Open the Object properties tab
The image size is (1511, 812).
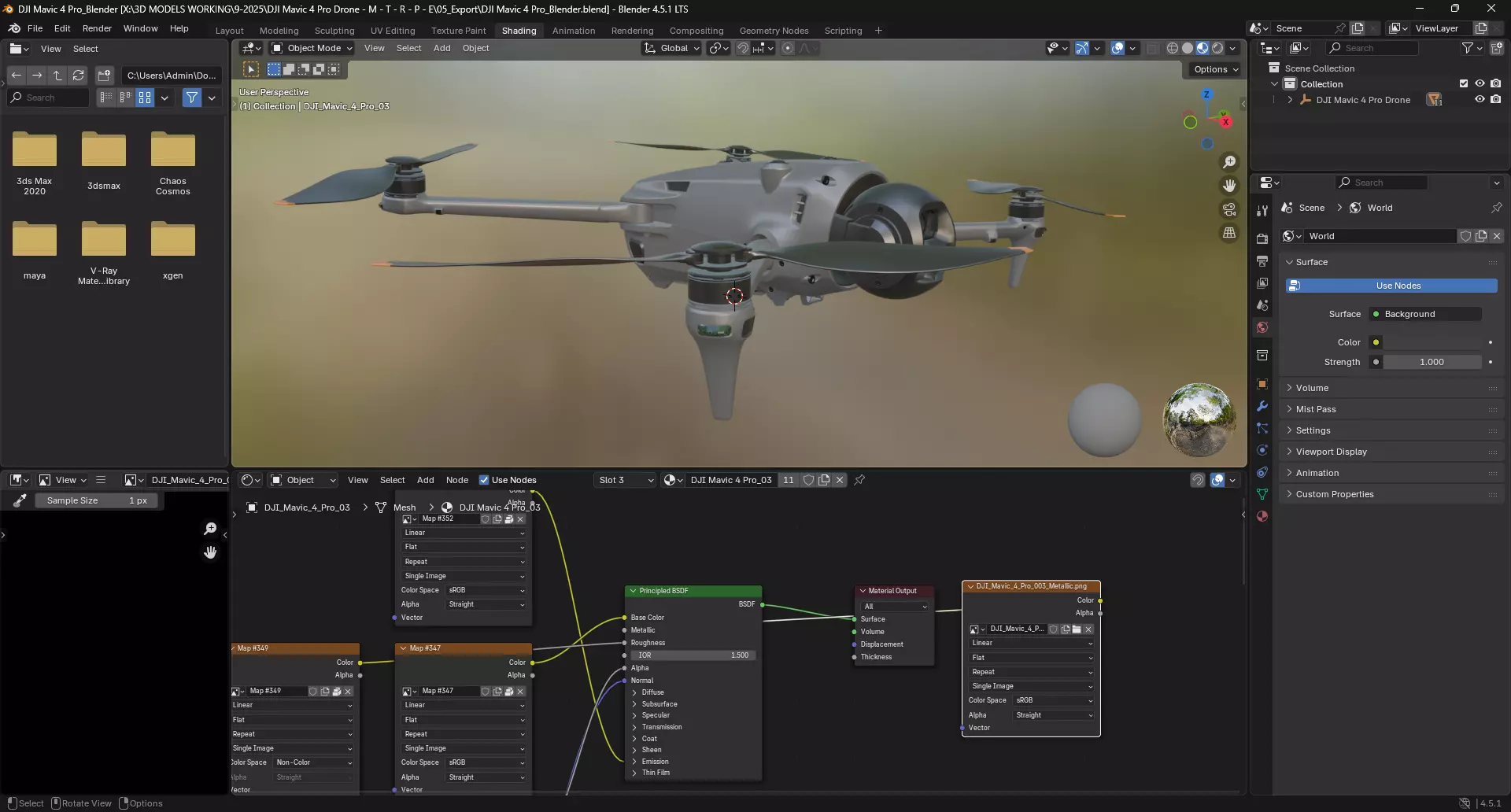(x=1262, y=384)
